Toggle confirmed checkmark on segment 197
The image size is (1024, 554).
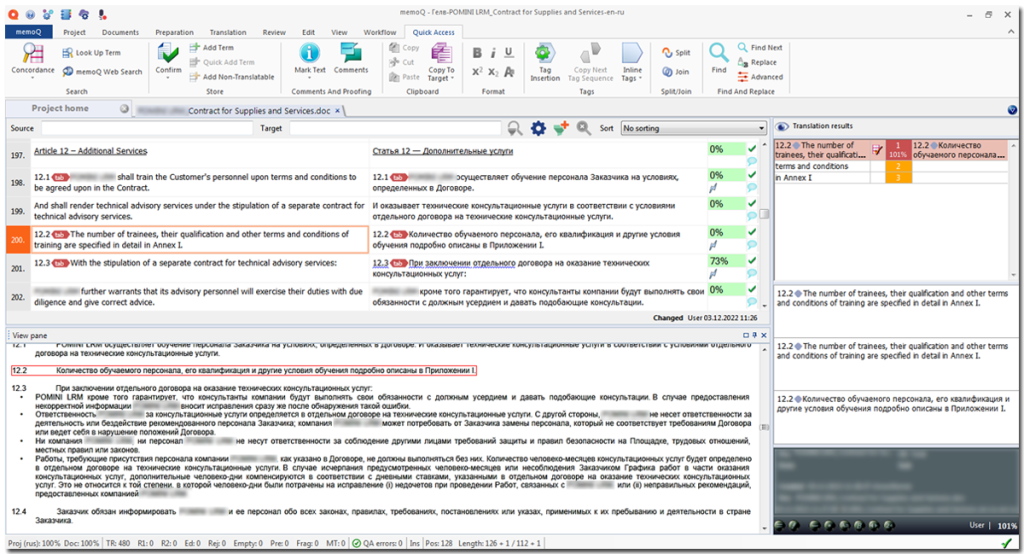[752, 149]
